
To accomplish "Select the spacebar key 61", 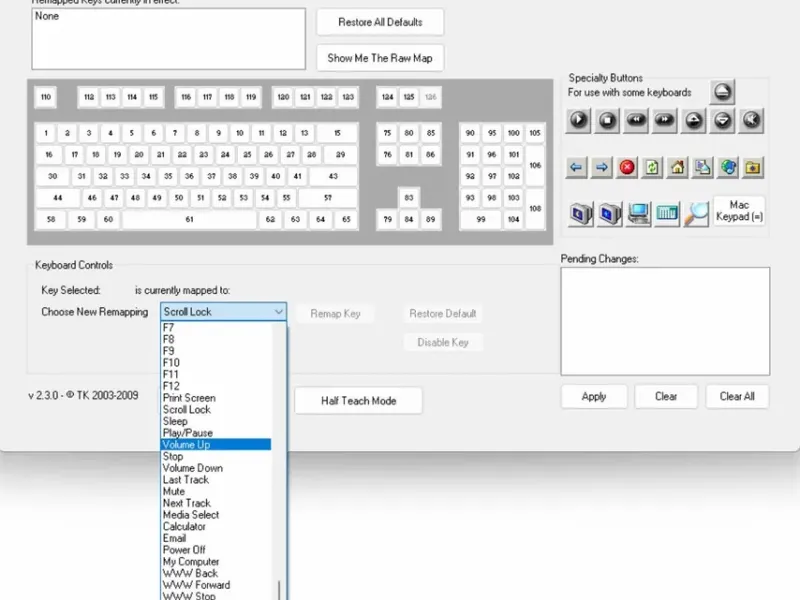I will click(x=189, y=219).
